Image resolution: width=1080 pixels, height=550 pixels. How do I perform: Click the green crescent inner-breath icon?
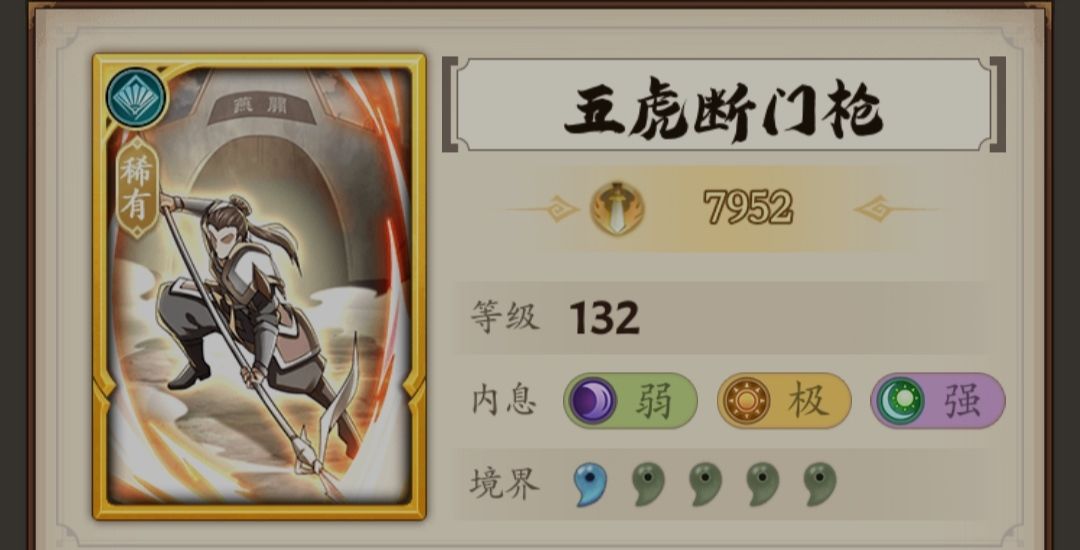pos(900,401)
